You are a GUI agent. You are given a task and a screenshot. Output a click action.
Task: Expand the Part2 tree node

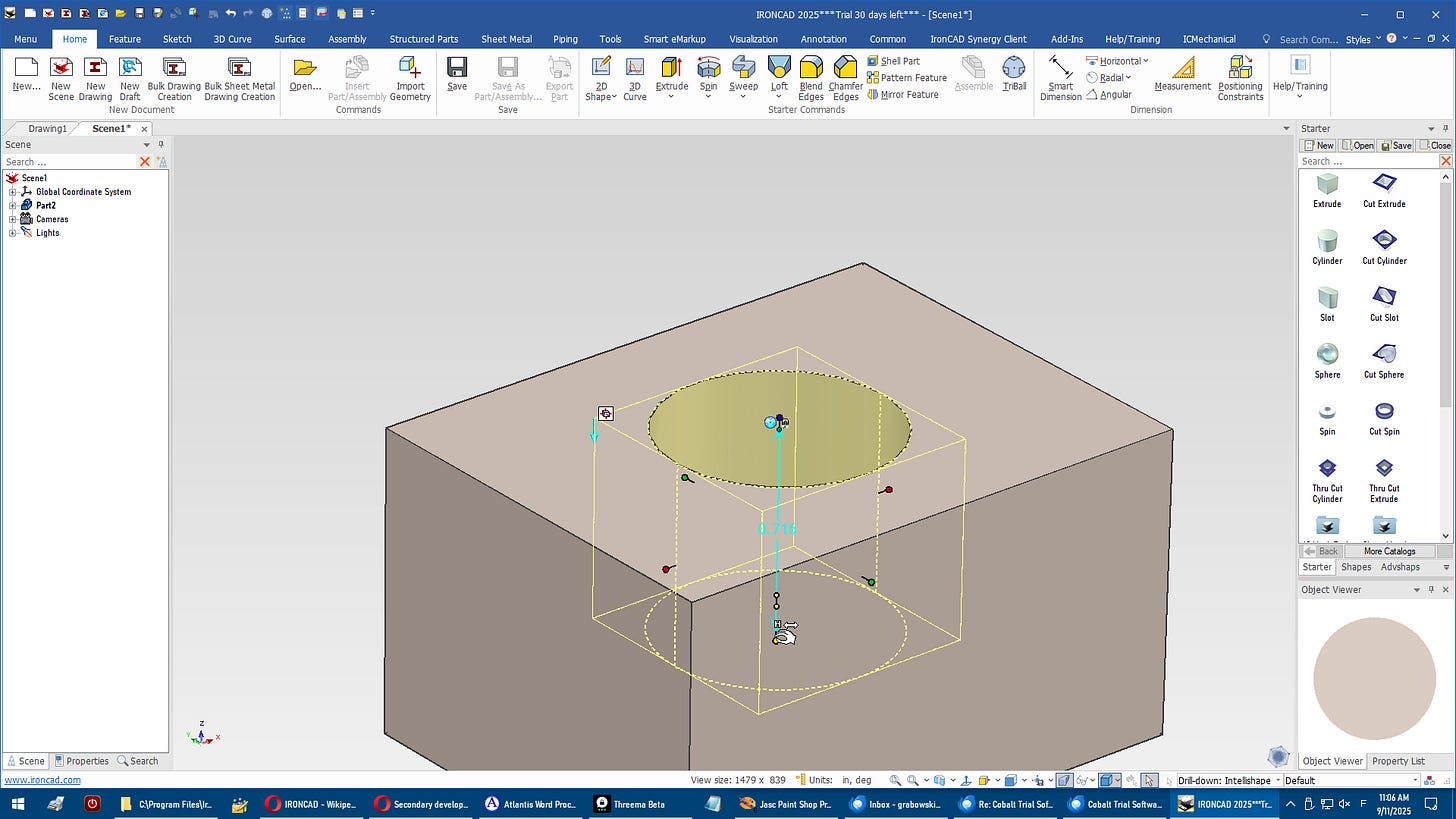pyautogui.click(x=13, y=205)
